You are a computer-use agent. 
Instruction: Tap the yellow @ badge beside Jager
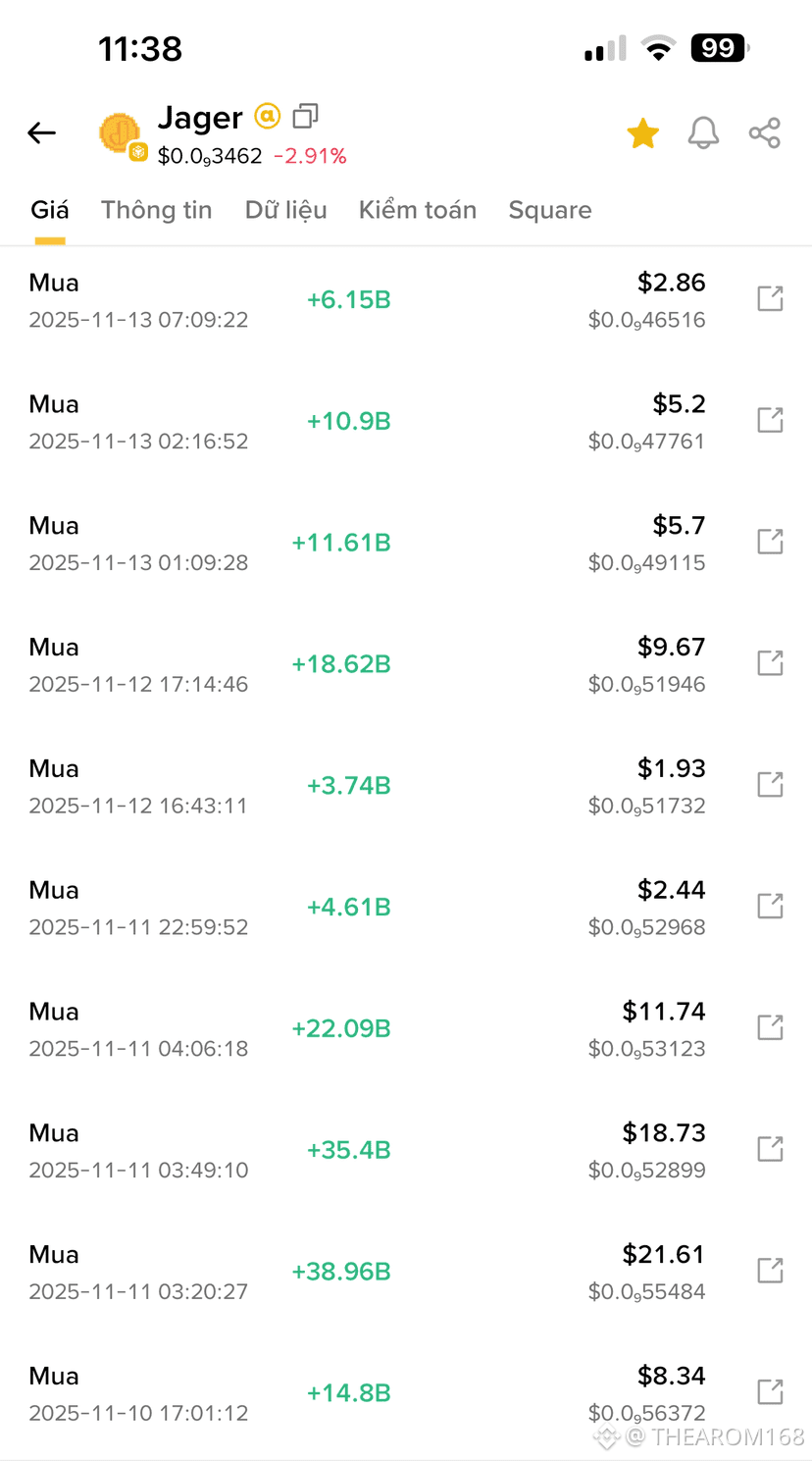(268, 117)
